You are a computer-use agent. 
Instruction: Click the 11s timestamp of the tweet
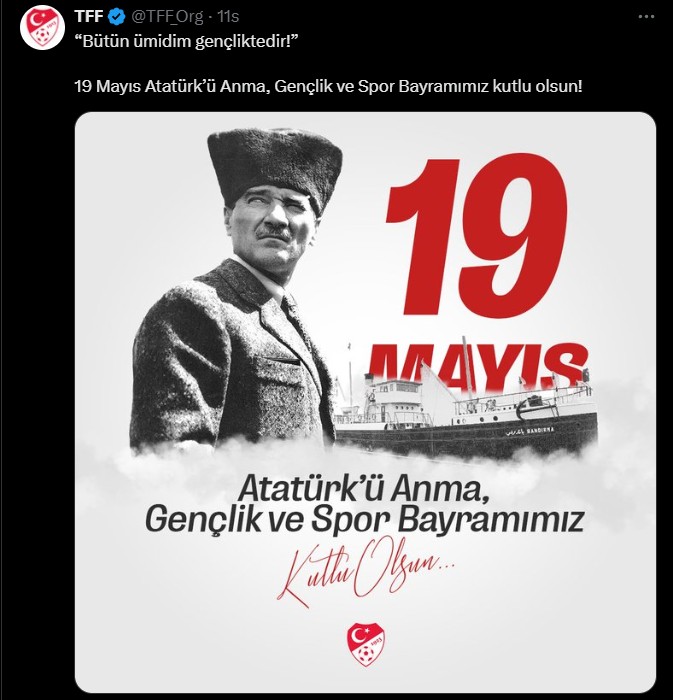pyautogui.click(x=228, y=17)
